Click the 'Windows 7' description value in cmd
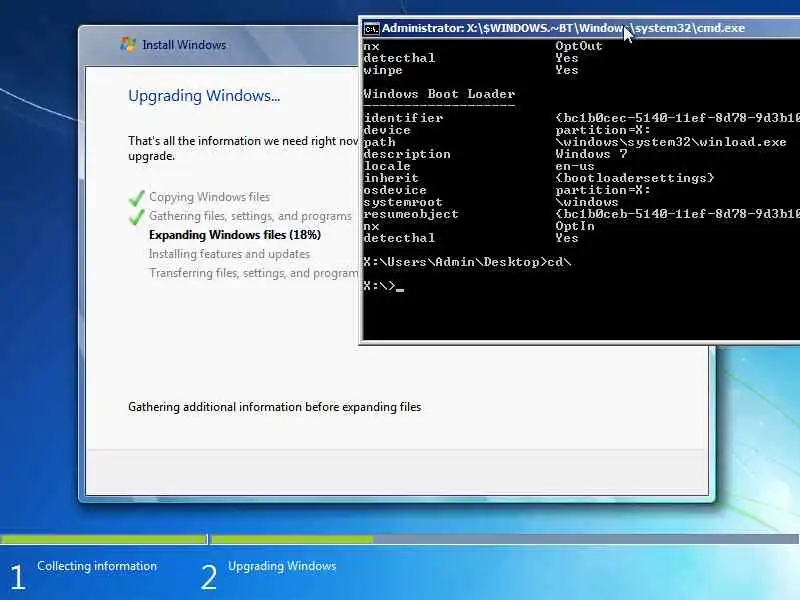 pos(591,154)
